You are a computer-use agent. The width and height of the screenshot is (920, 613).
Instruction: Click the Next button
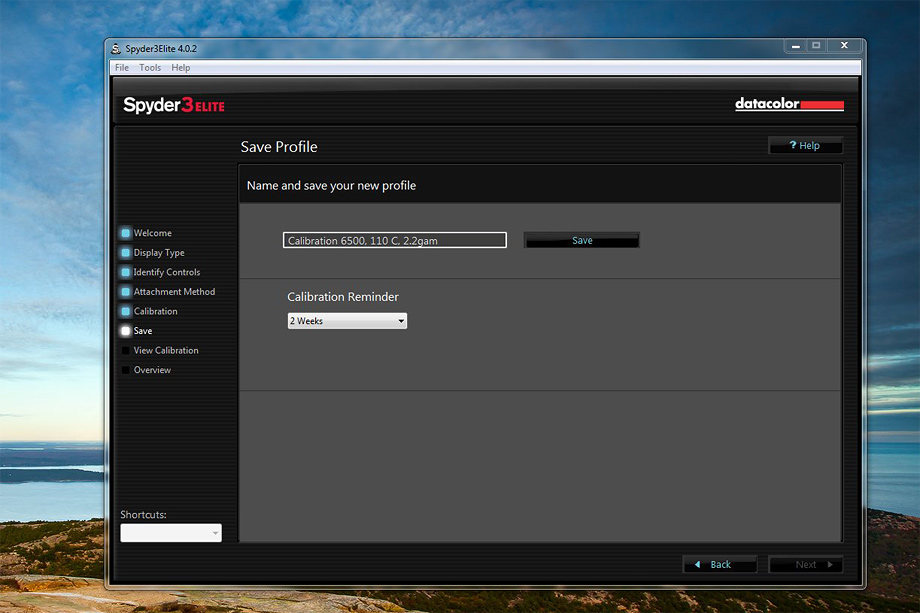806,564
